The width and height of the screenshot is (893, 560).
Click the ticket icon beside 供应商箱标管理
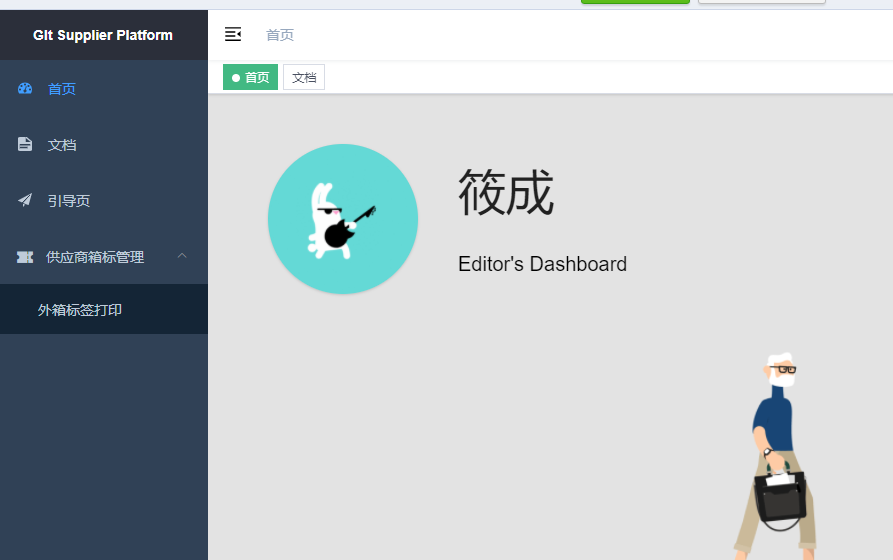(x=25, y=257)
